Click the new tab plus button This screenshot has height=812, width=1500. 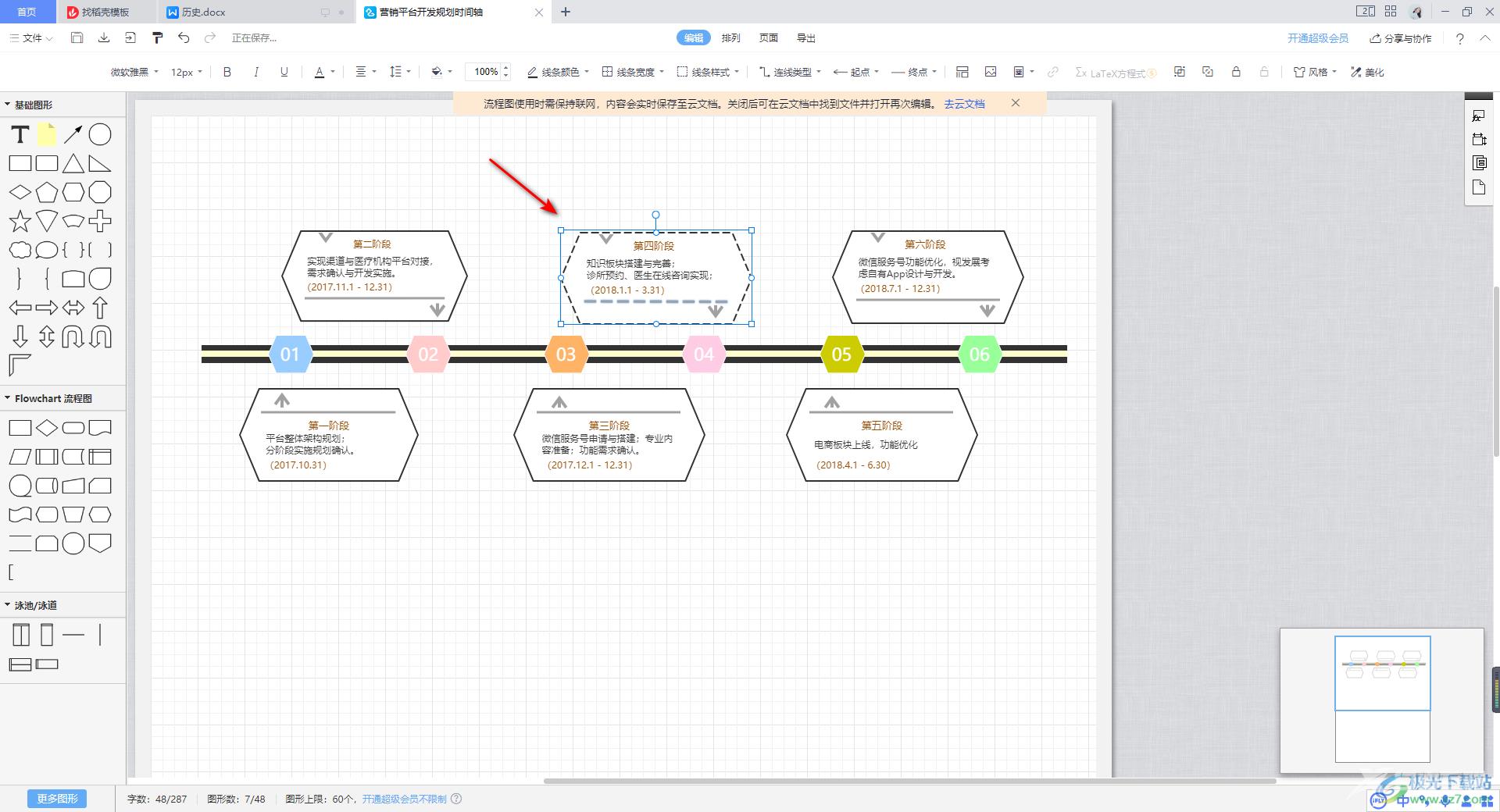566,12
